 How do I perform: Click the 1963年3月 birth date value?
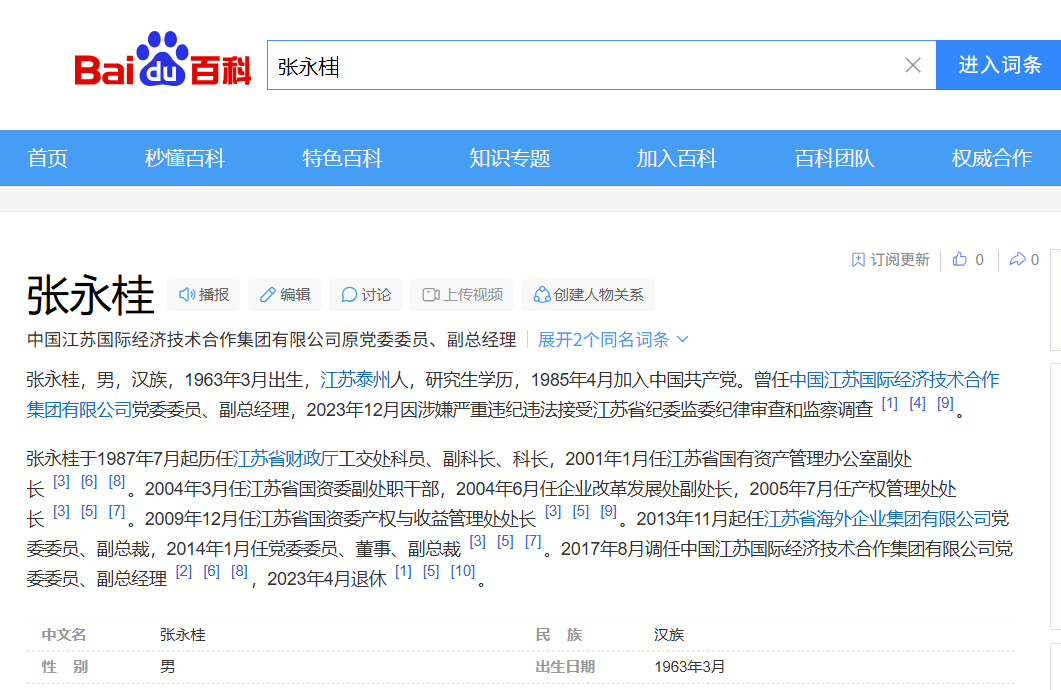(690, 667)
